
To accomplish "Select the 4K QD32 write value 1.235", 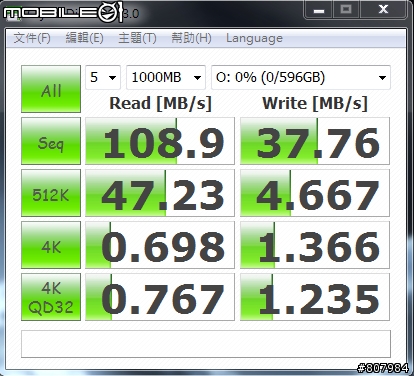I will [x=315, y=297].
